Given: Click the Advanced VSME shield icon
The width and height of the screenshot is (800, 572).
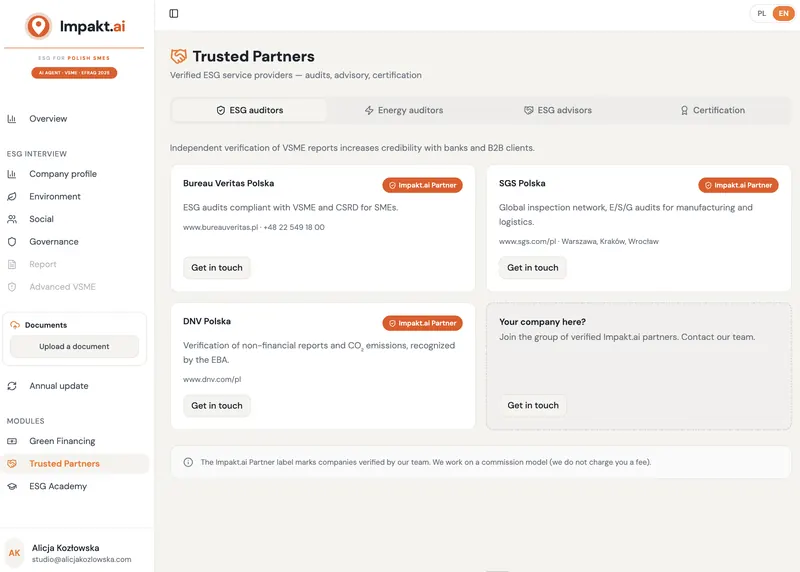Looking at the screenshot, I should 12,287.
